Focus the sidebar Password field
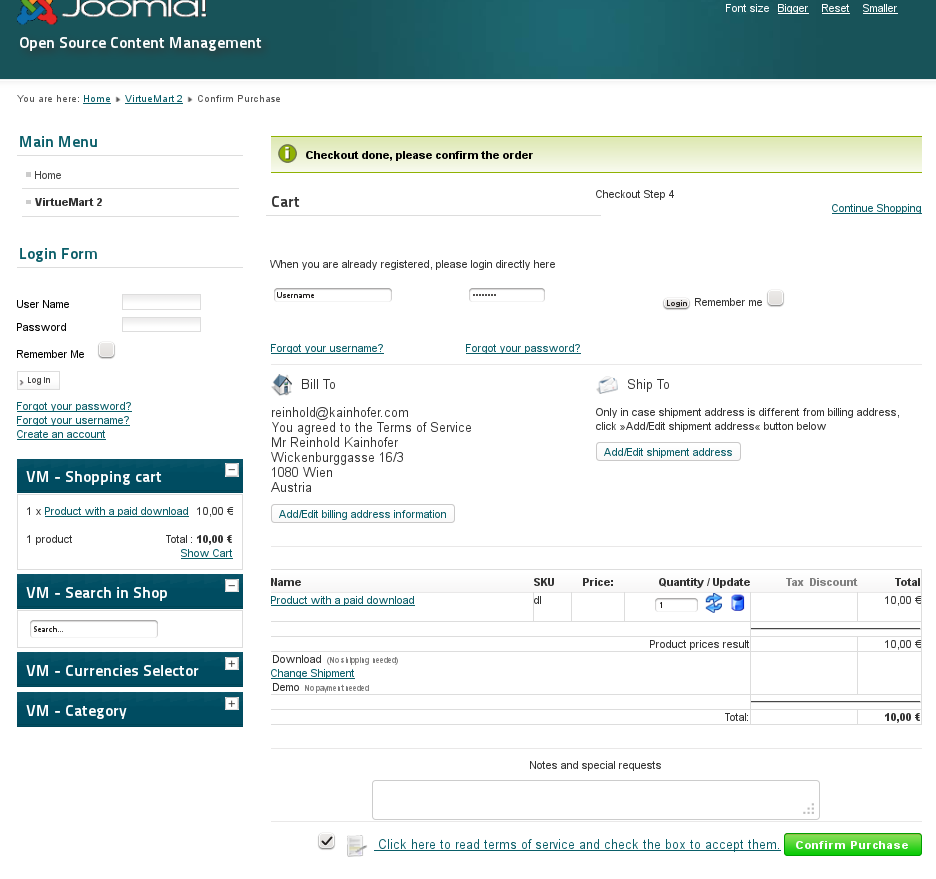Screen dimensions: 936x879 pyautogui.click(x=161, y=325)
